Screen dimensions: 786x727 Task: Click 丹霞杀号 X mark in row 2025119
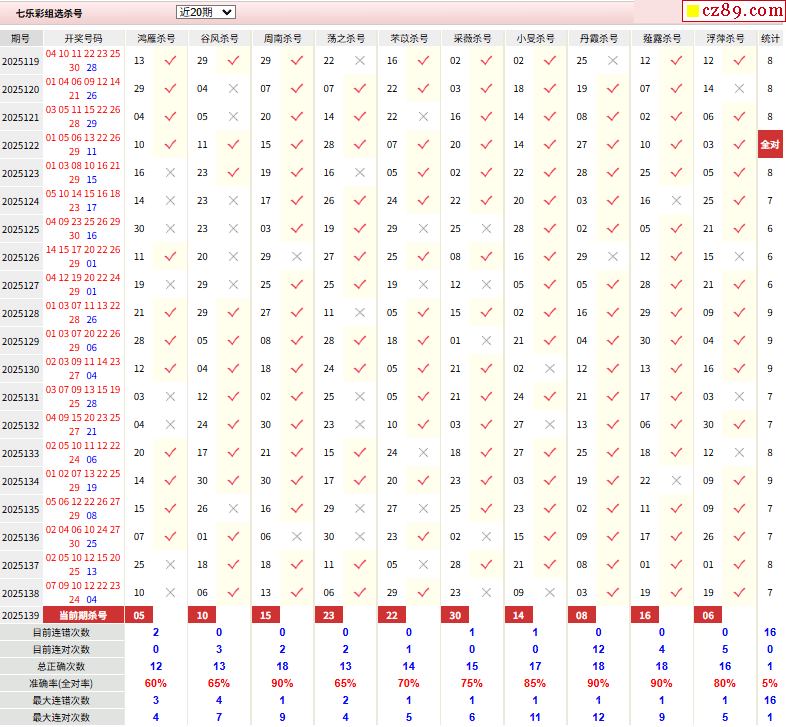point(613,61)
